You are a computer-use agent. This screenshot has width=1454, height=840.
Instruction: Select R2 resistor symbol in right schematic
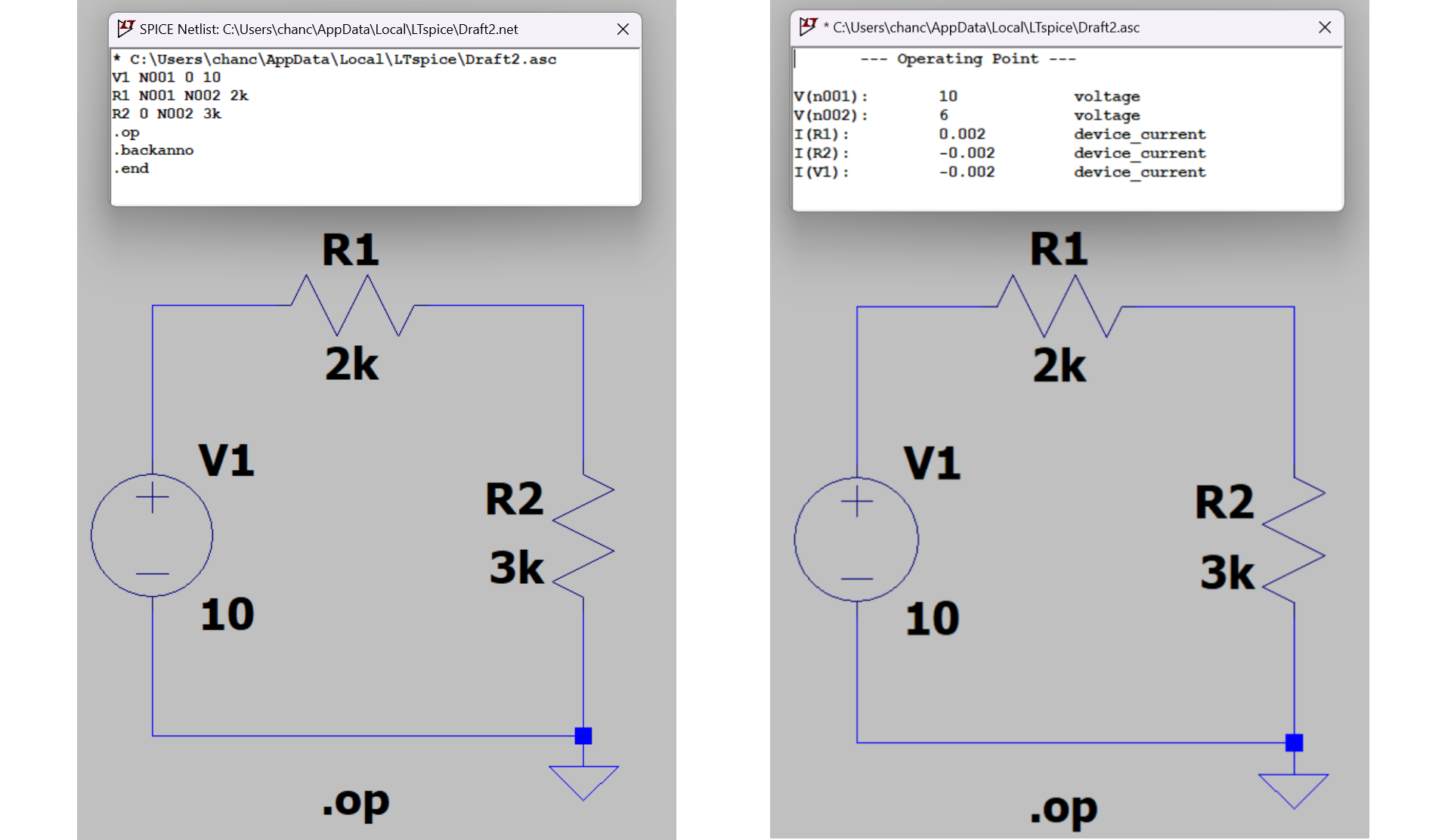click(x=1294, y=539)
